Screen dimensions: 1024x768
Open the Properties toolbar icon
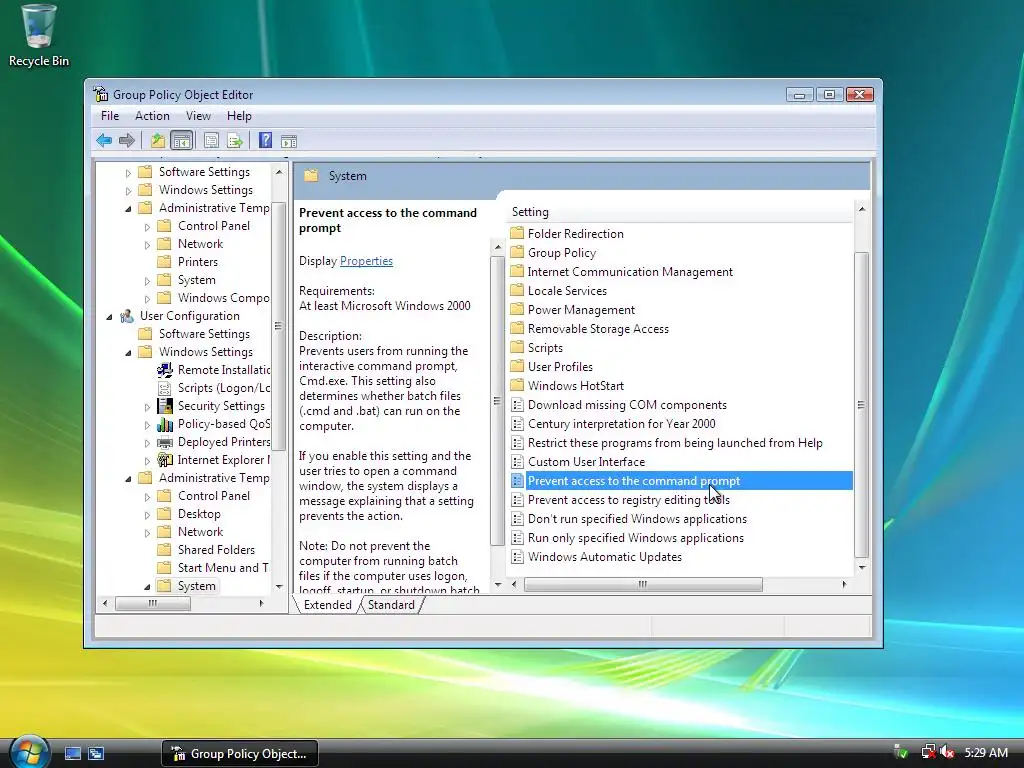point(211,140)
